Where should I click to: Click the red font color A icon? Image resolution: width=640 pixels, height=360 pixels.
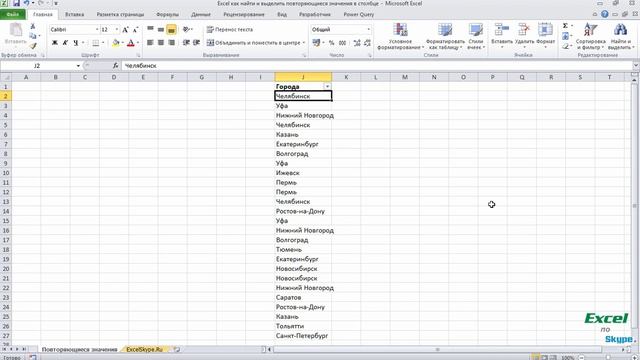tap(131, 42)
